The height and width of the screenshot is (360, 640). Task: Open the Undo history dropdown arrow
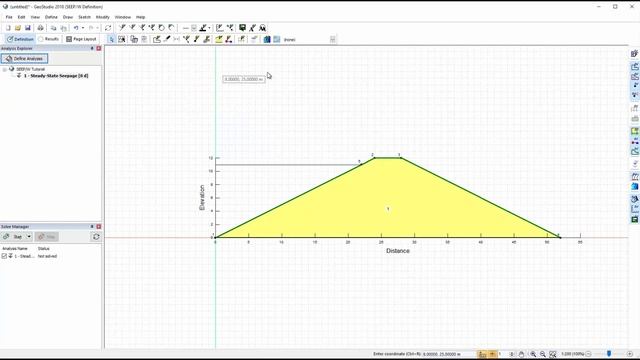point(83,28)
